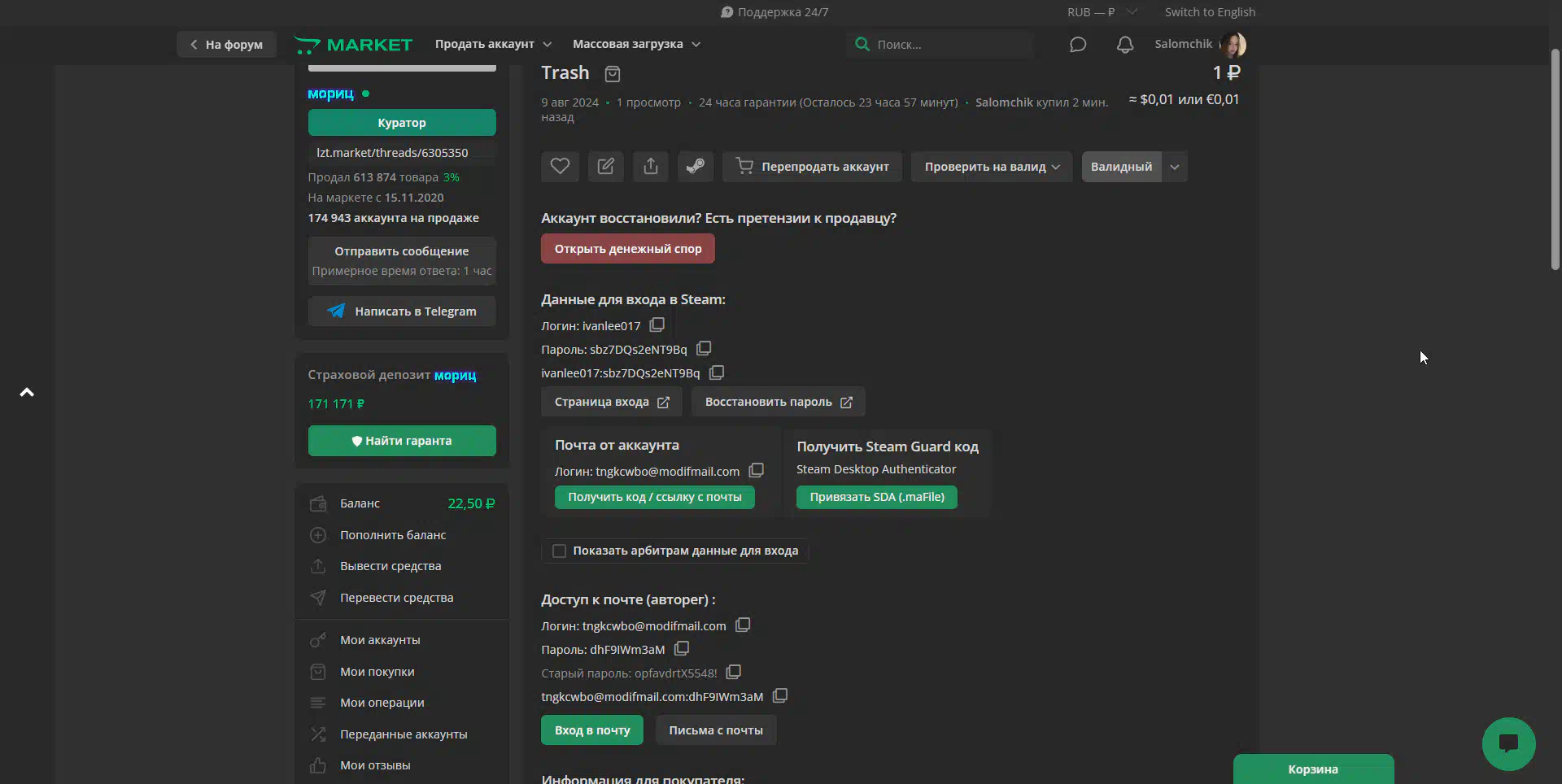Screen dimensions: 1562x784
Task: Click Письма с почты
Action: 716,730
